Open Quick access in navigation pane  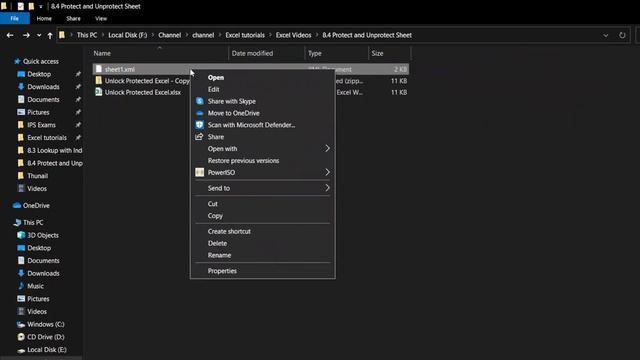coord(41,61)
